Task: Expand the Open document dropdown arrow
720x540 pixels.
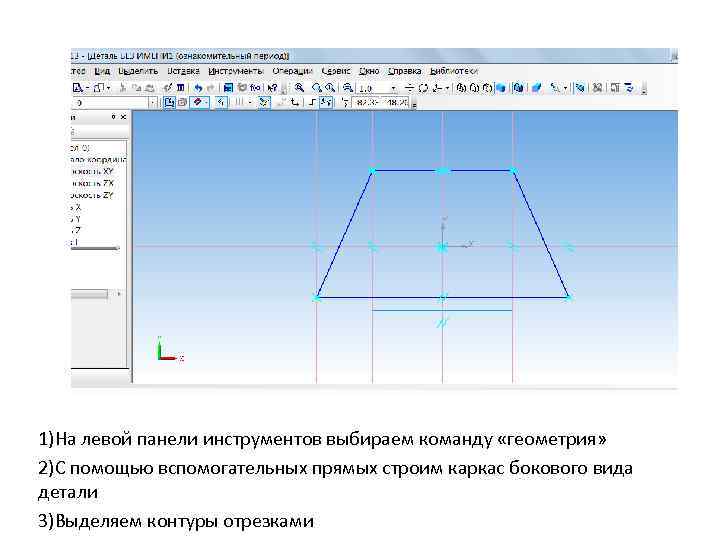Action: point(109,88)
